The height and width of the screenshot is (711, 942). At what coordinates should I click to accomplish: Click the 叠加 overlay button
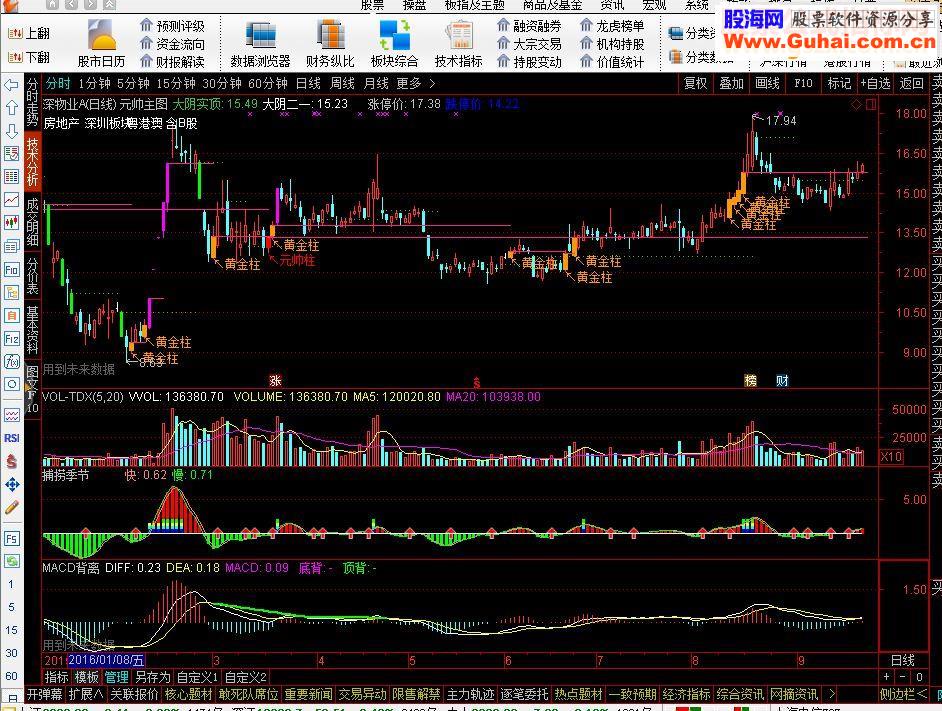tap(731, 84)
